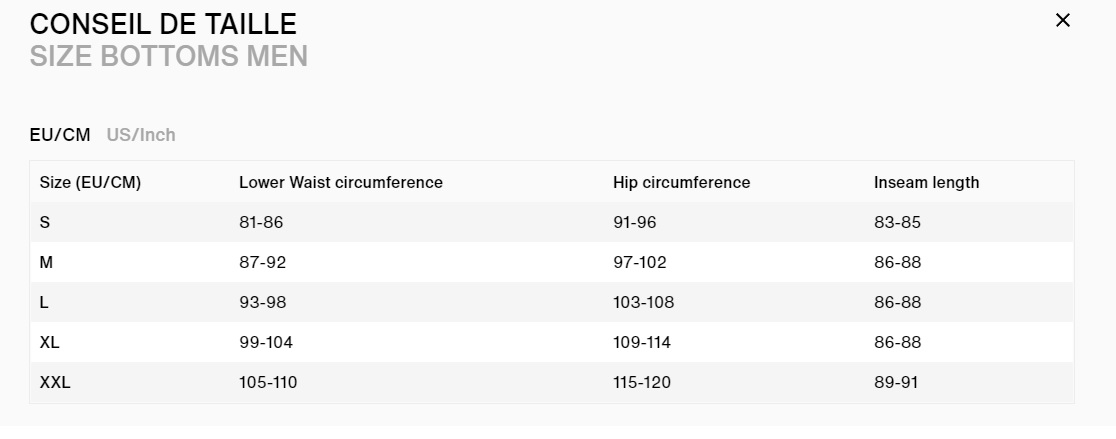1116x439 pixels.
Task: Click the SIZE BOTTOMS MEN subtitle
Action: coord(168,56)
